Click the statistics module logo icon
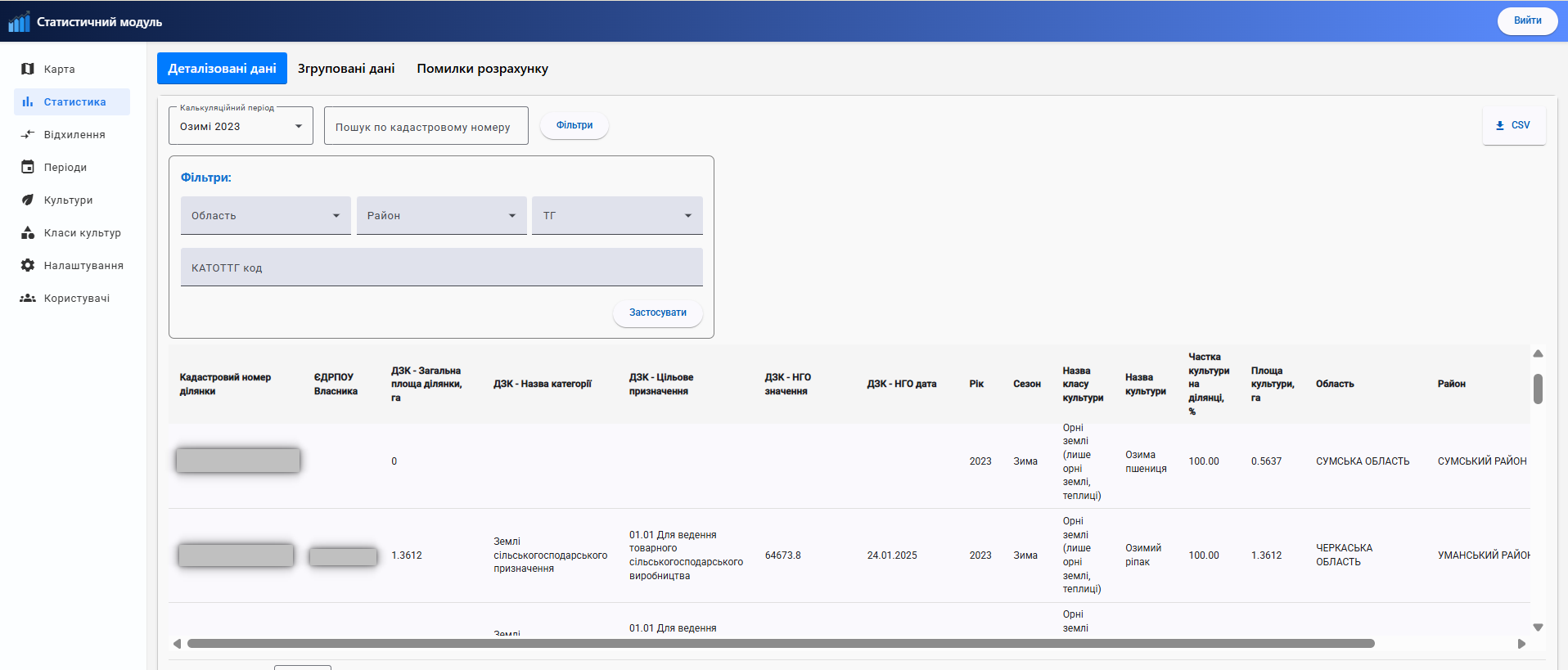Image resolution: width=1568 pixels, height=670 pixels. pos(19,21)
